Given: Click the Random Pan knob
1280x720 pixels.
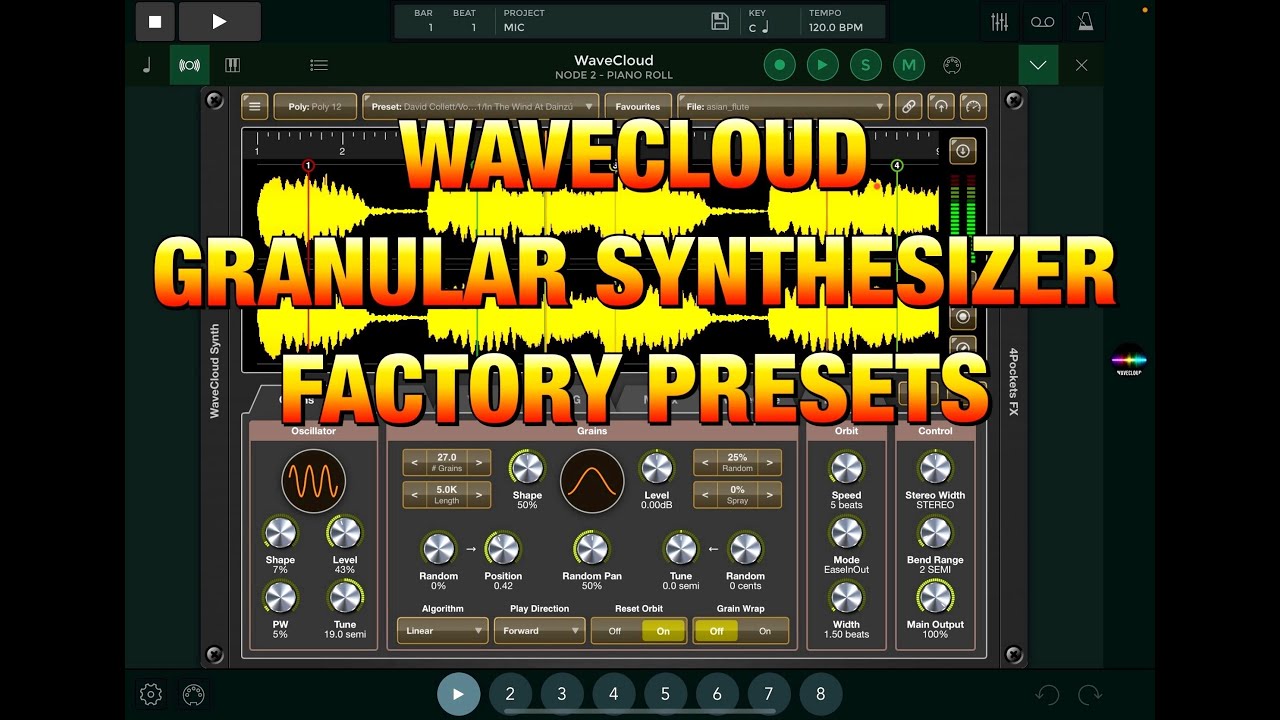Looking at the screenshot, I should point(592,549).
